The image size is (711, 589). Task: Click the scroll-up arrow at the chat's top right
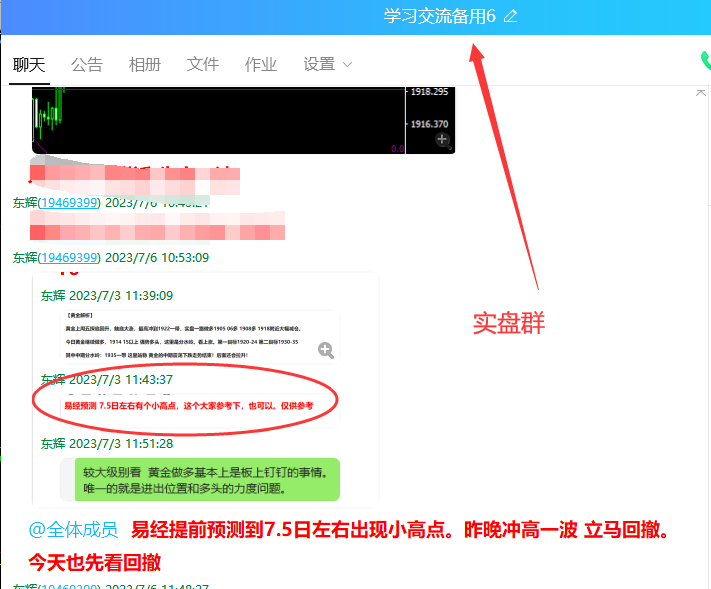tap(701, 92)
